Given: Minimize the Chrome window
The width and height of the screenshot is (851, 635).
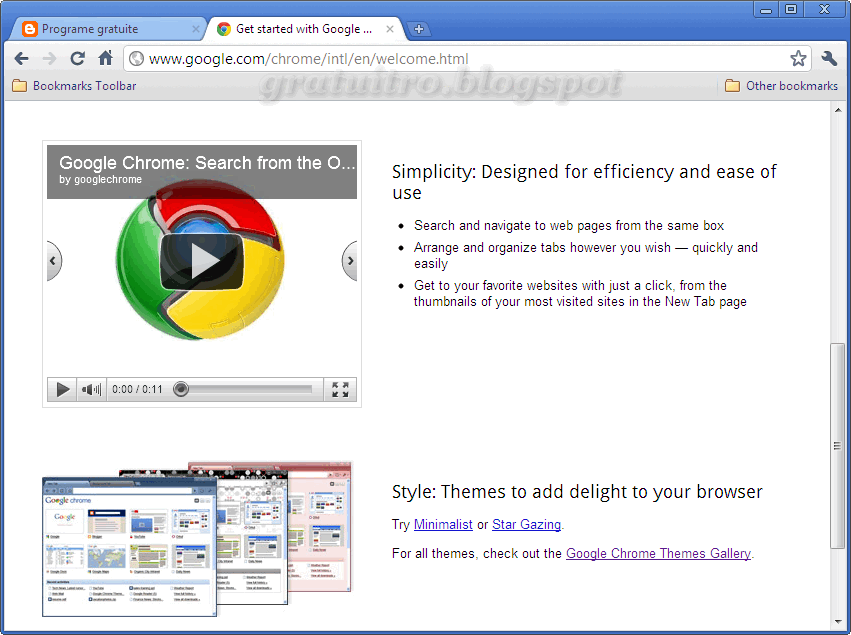Looking at the screenshot, I should [x=766, y=9].
